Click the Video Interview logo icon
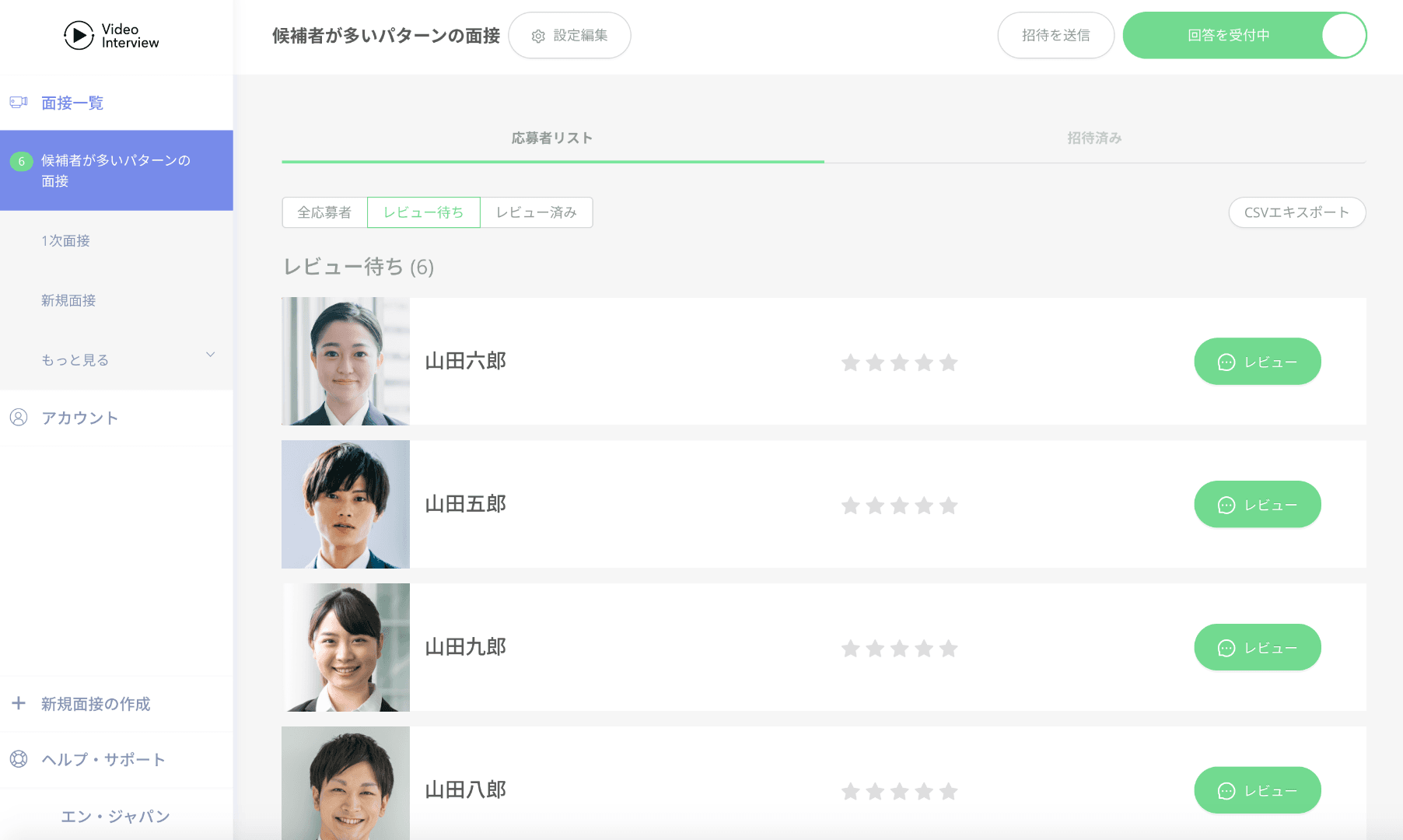Screen dimensions: 1403x840 tap(79, 36)
